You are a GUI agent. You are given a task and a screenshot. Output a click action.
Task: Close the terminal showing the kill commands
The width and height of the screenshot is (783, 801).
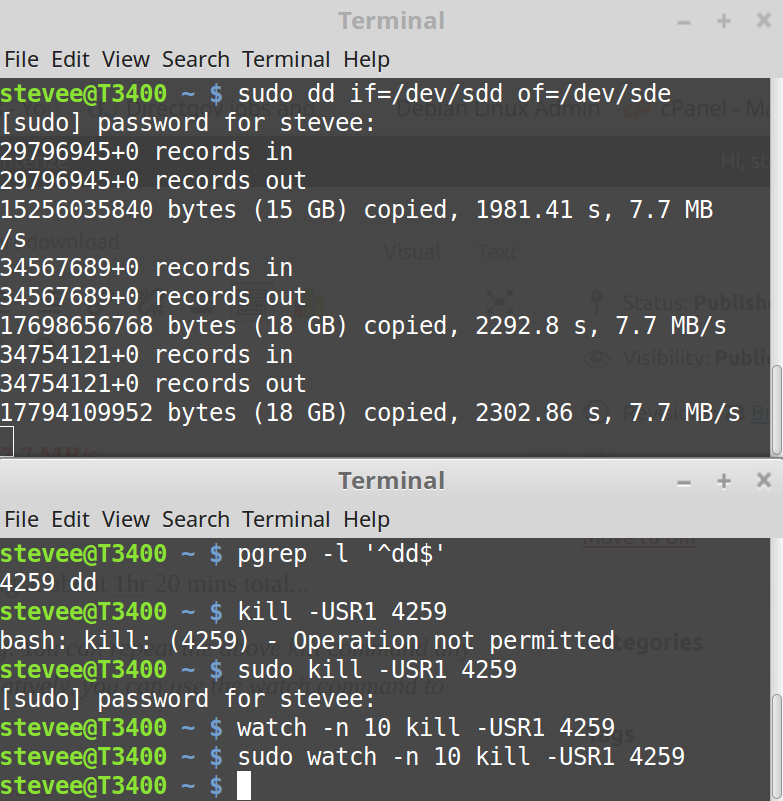[x=763, y=481]
